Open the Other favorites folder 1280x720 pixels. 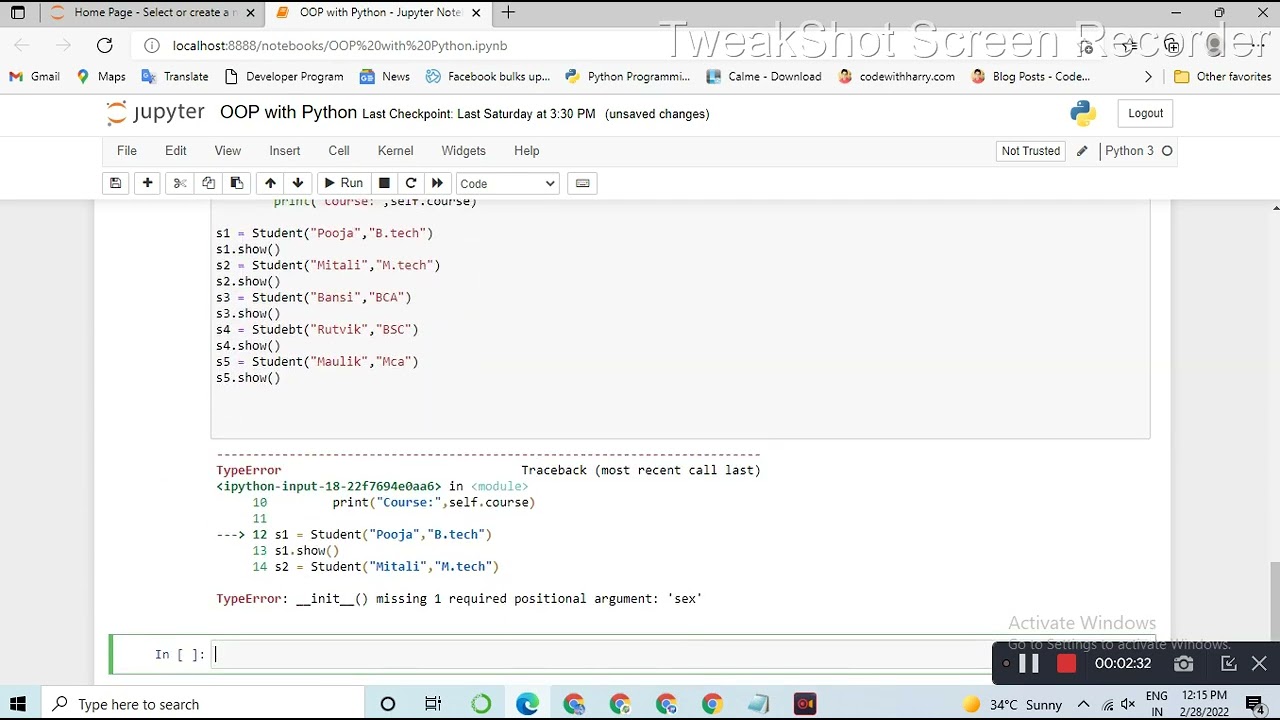click(1223, 76)
